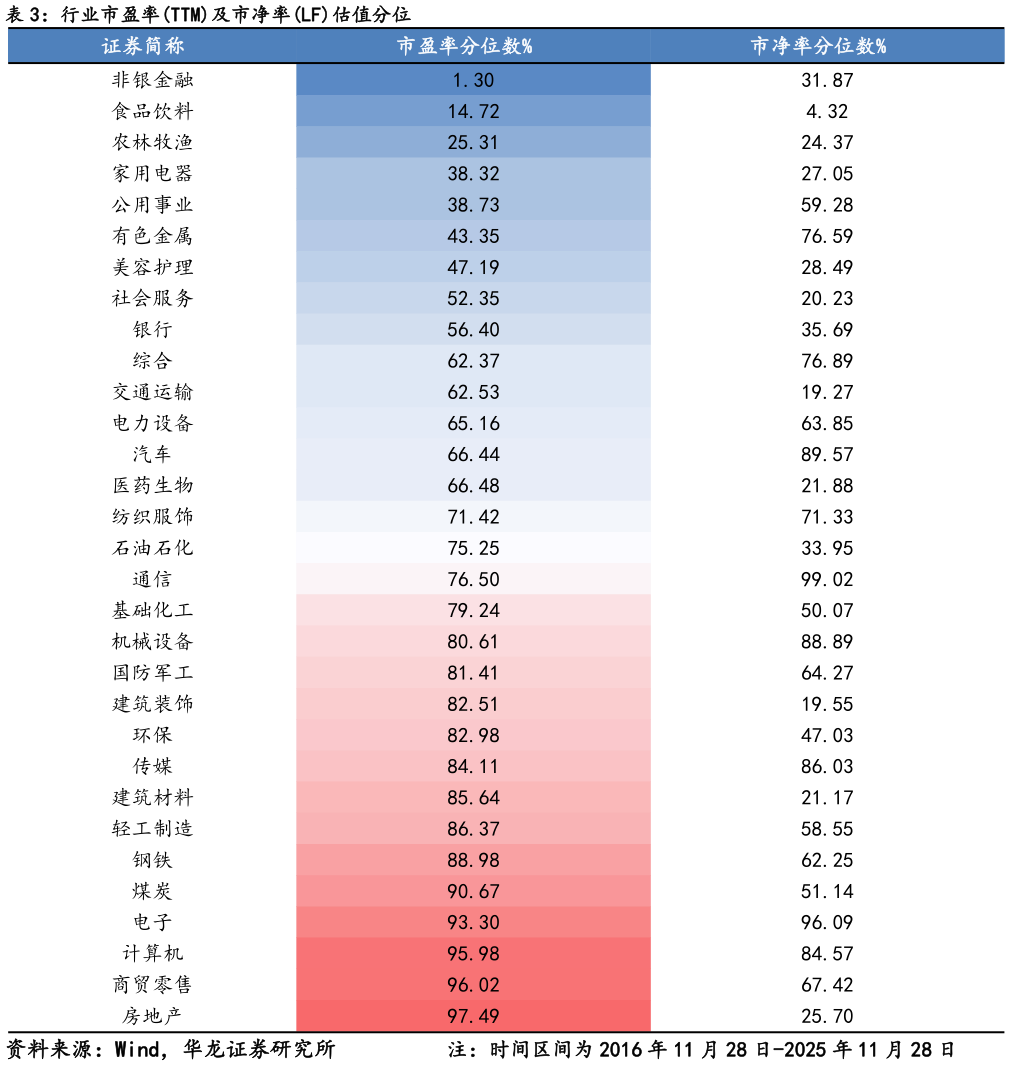
Task: Select the 88.98 percentile cell
Action: (473, 860)
